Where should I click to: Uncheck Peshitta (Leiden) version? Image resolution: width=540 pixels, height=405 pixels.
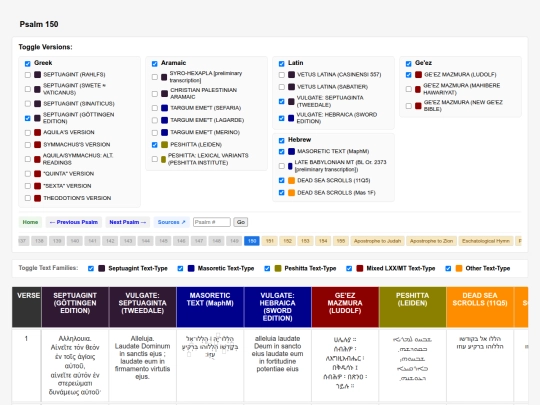pos(155,145)
